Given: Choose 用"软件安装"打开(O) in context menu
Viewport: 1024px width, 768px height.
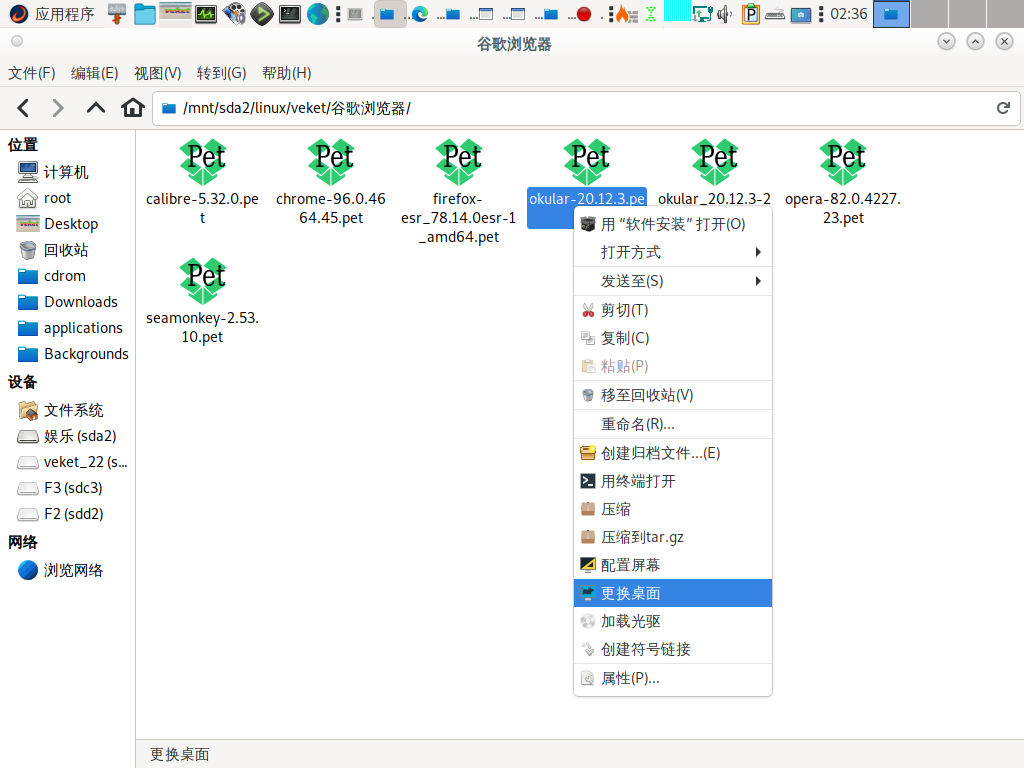Looking at the screenshot, I should (673, 224).
